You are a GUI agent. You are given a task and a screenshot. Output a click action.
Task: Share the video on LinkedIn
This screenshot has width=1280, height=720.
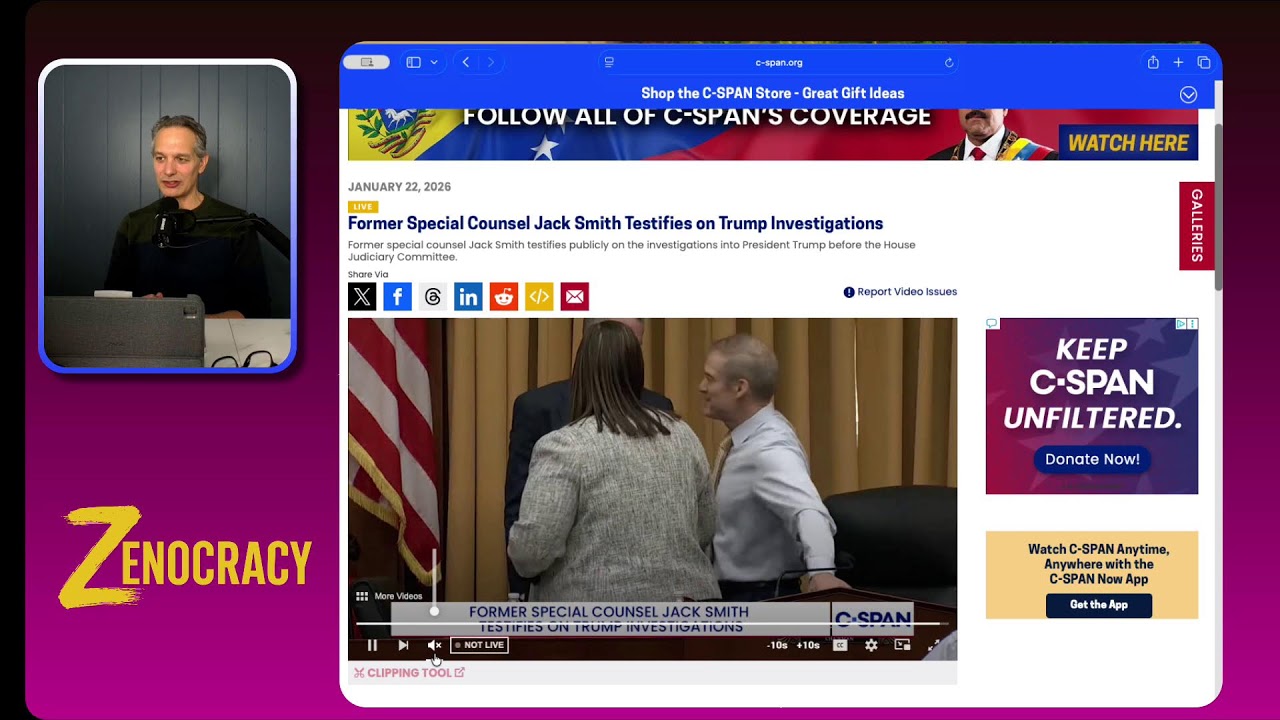coord(468,296)
